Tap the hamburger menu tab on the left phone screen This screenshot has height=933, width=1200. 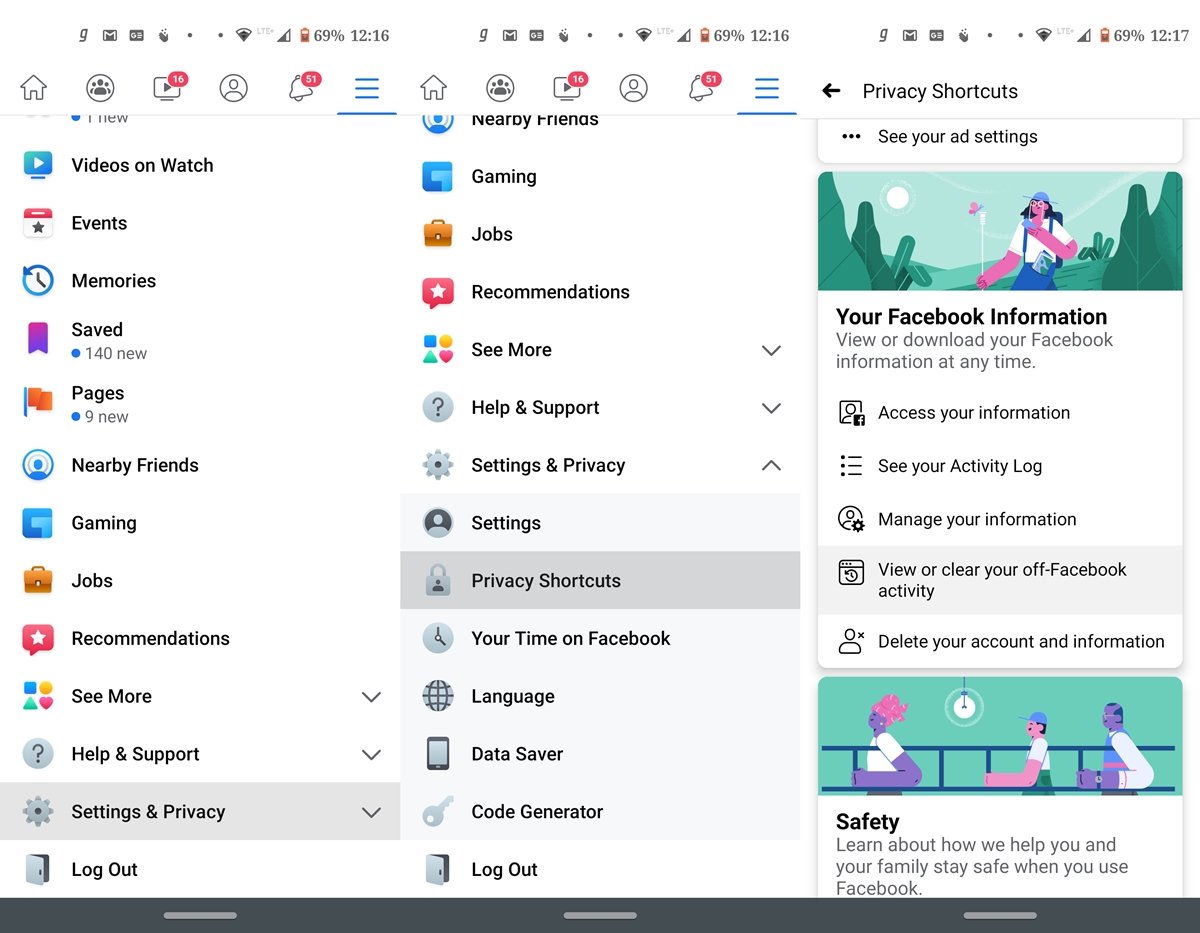tap(367, 89)
